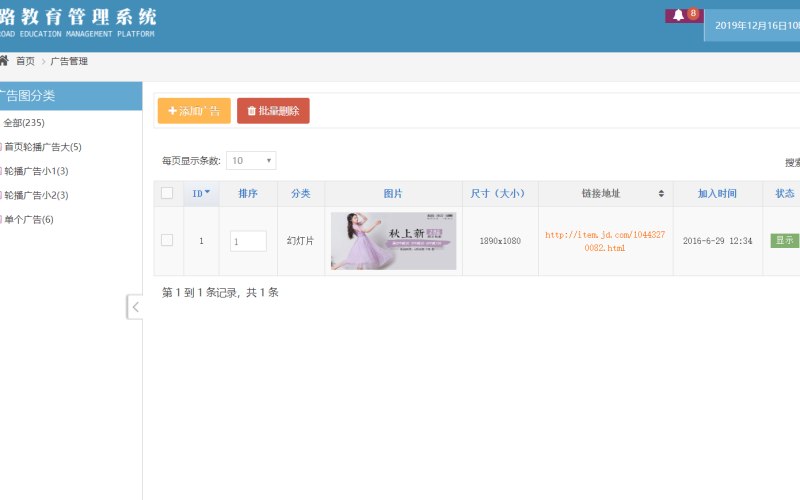Select 轮播广告小1(3) category
Viewport: 800px width, 500px height.
[x=36, y=171]
